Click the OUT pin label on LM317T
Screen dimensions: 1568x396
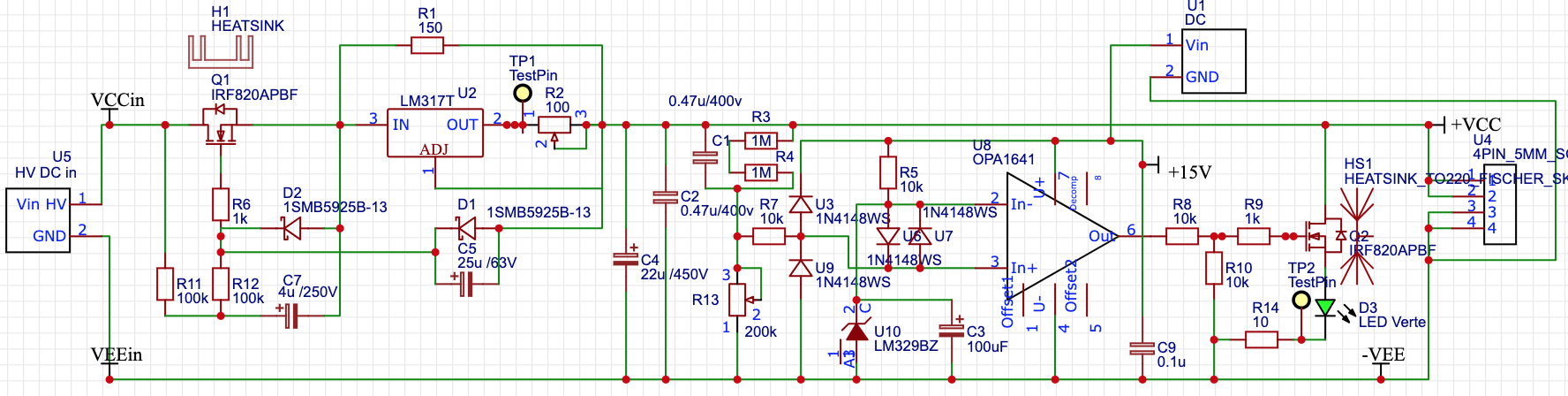coord(462,125)
